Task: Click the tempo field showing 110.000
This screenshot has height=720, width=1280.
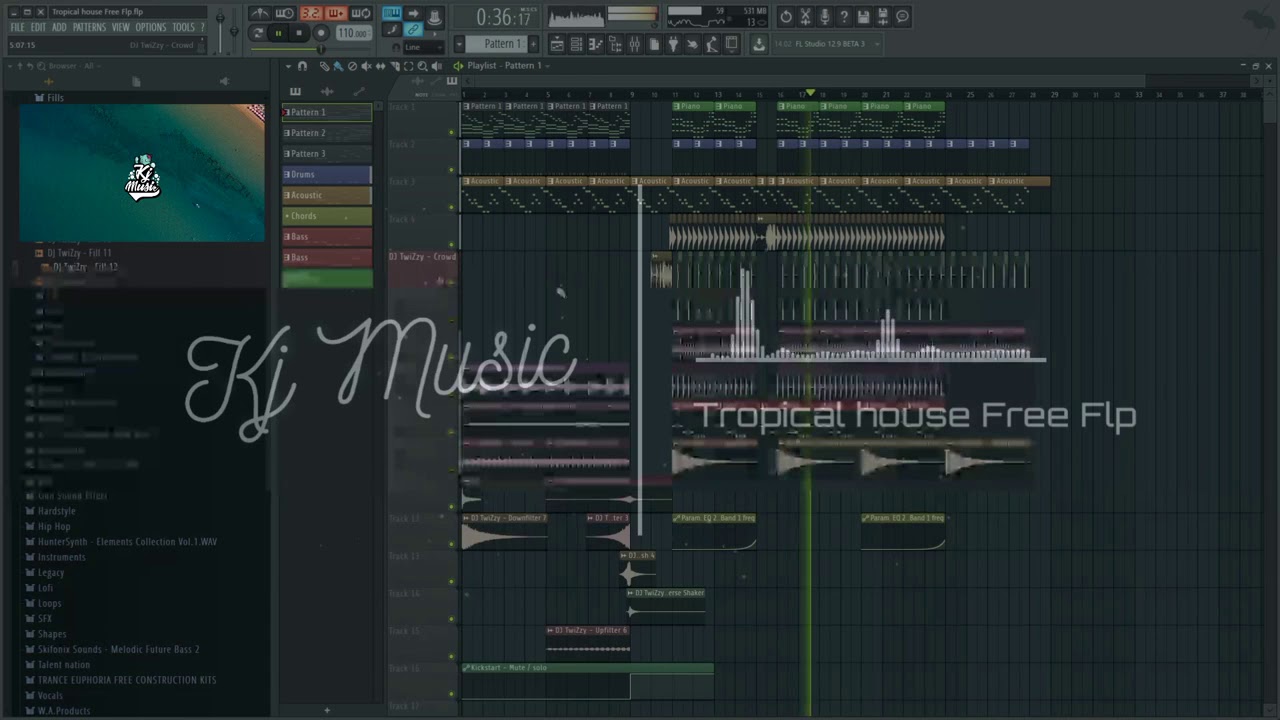Action: (352, 33)
